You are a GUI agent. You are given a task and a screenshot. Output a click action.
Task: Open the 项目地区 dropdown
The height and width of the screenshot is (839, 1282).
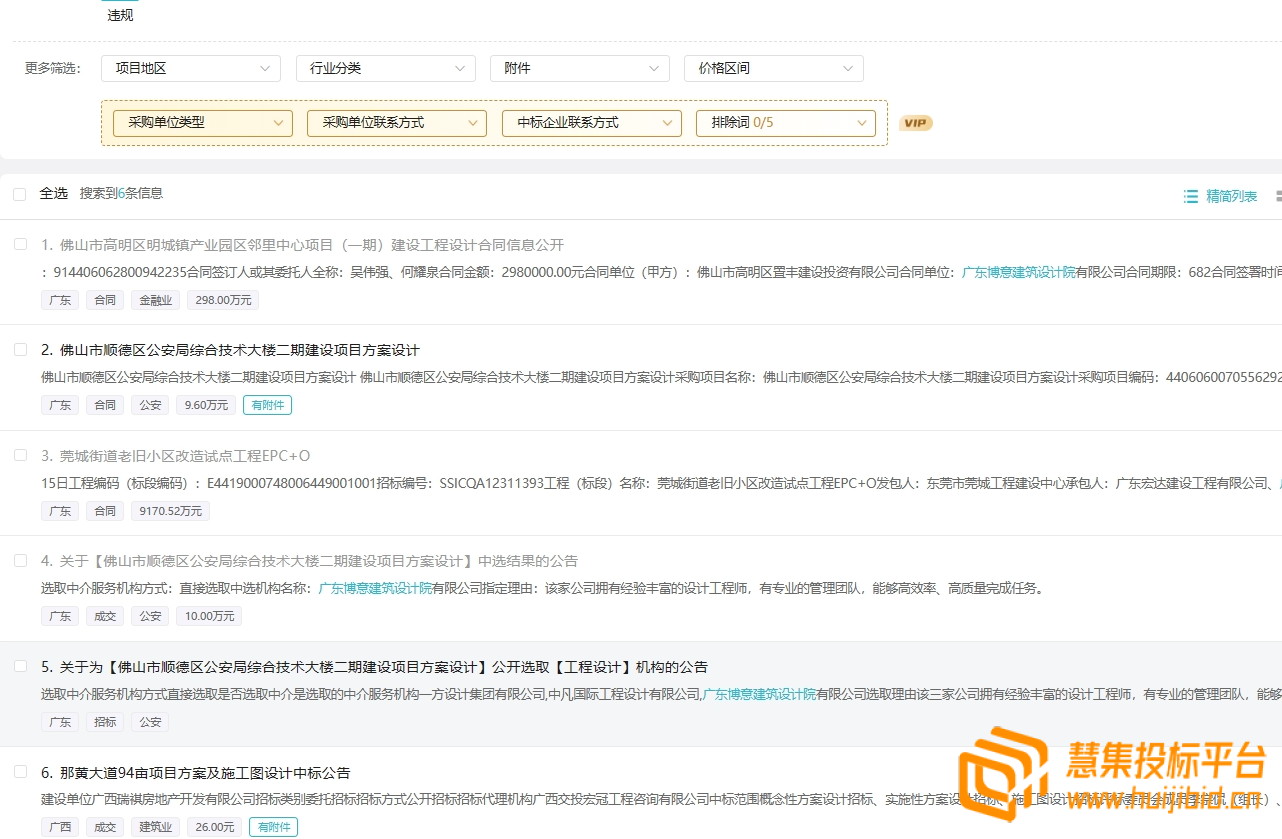191,68
